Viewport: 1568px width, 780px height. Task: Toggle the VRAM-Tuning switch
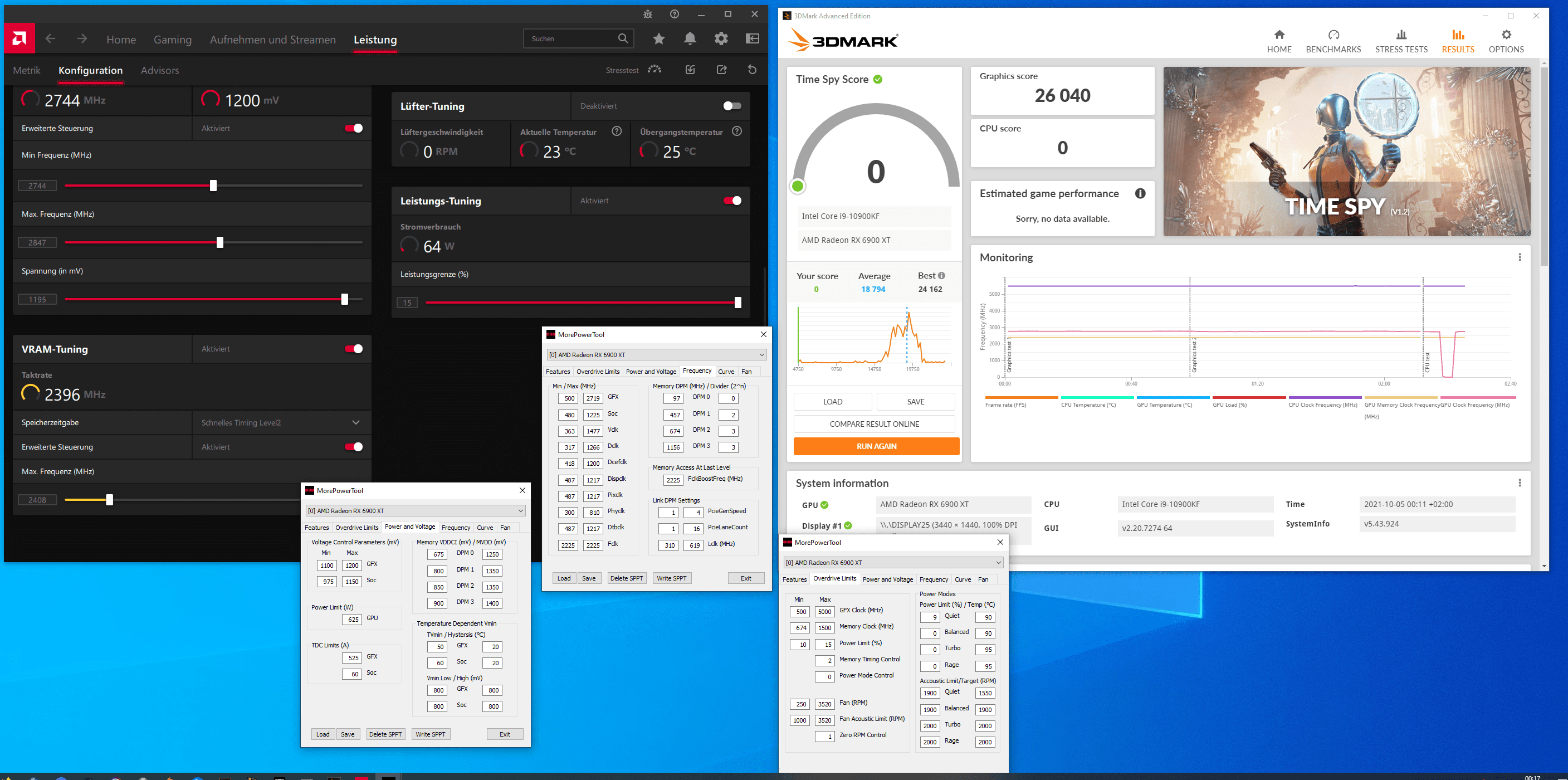pos(354,349)
